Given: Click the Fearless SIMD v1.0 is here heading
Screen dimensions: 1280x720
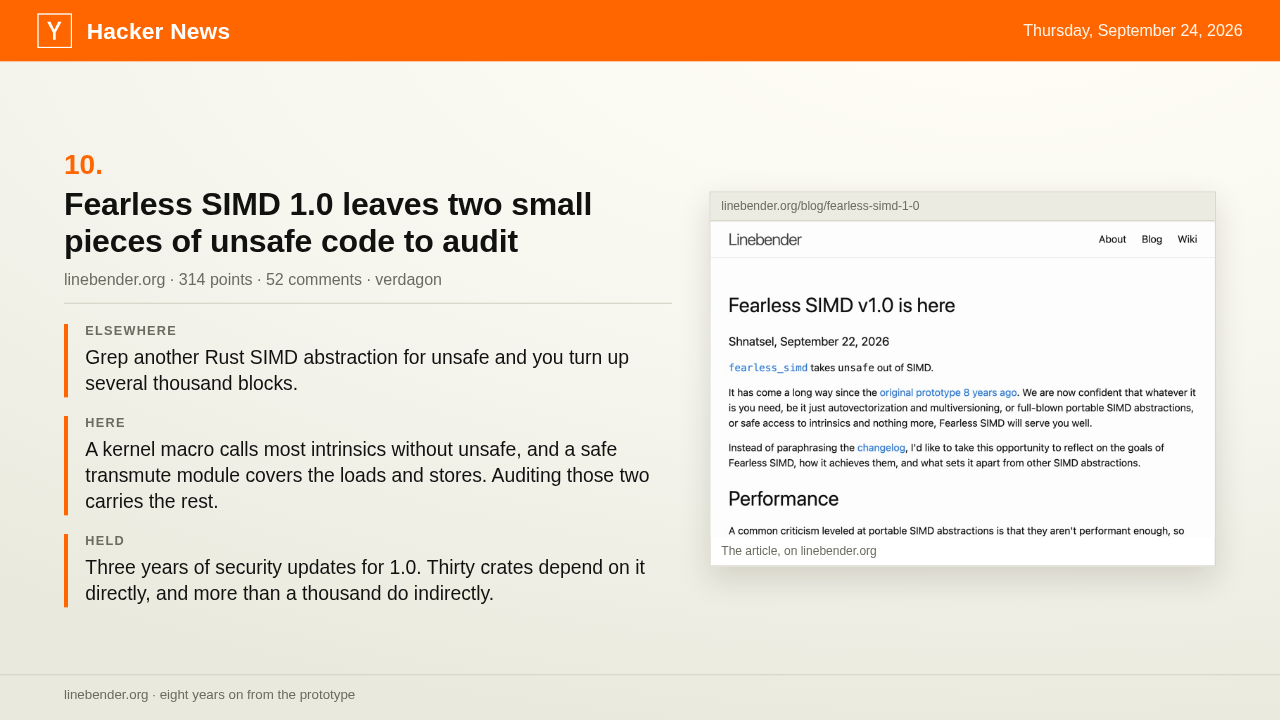Looking at the screenshot, I should pos(842,306).
